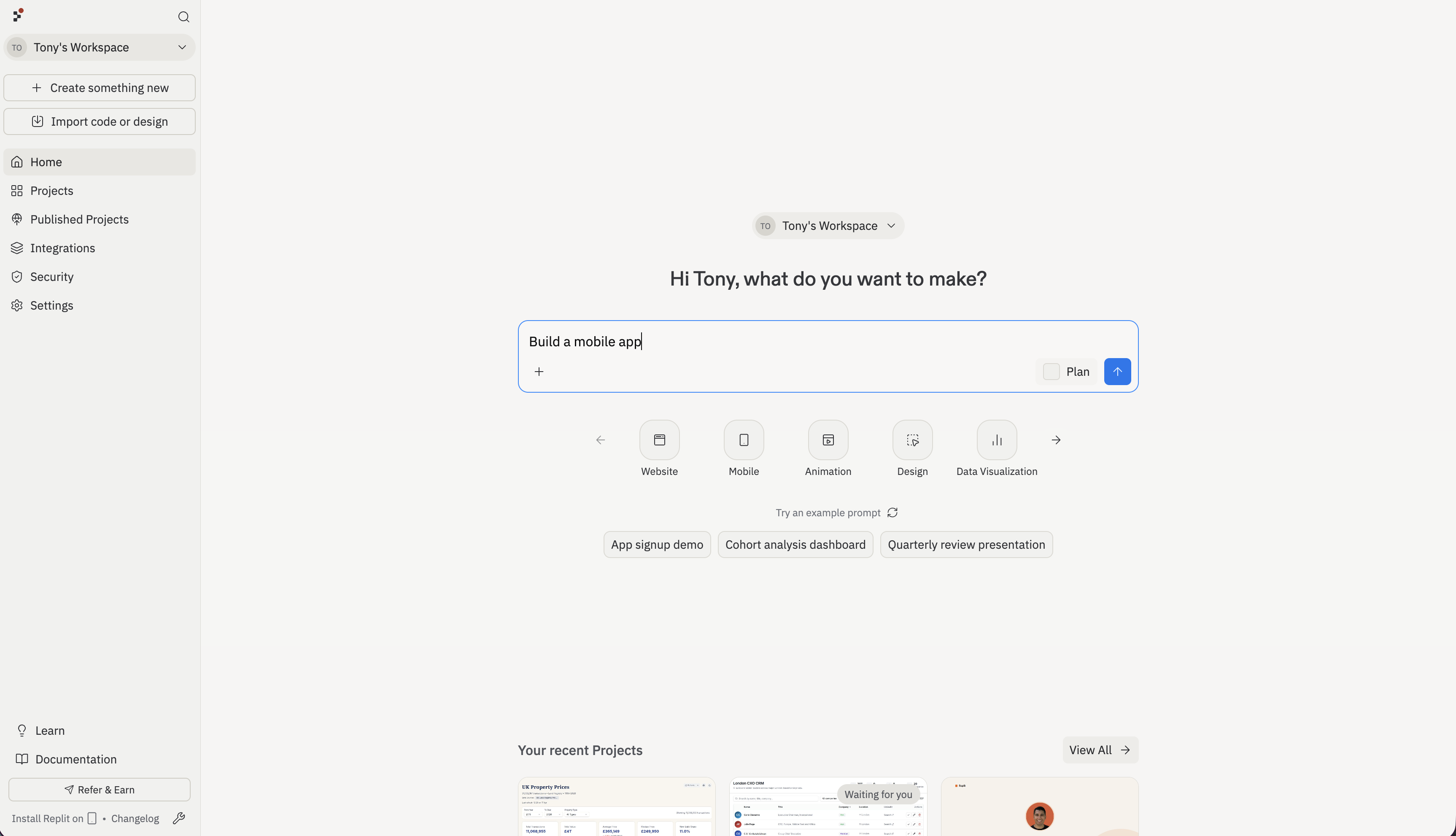Navigate to Published Projects
The height and width of the screenshot is (836, 1456).
pos(80,219)
